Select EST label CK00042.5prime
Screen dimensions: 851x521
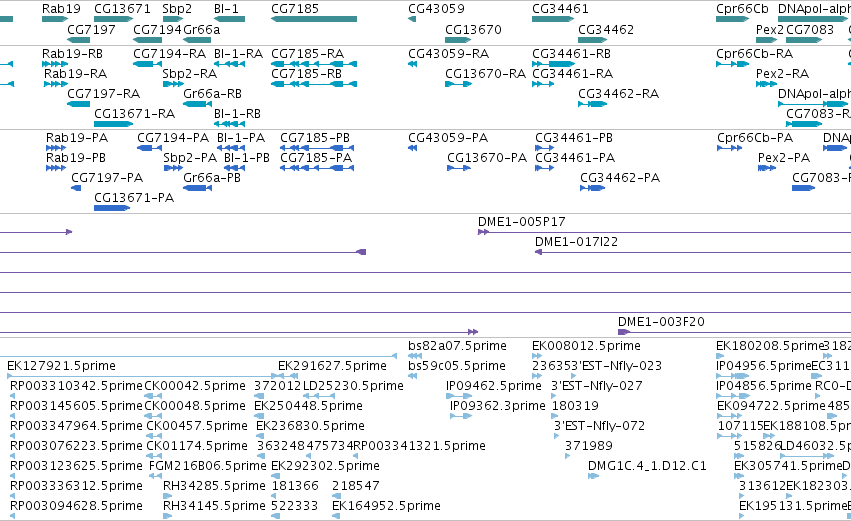click(195, 386)
